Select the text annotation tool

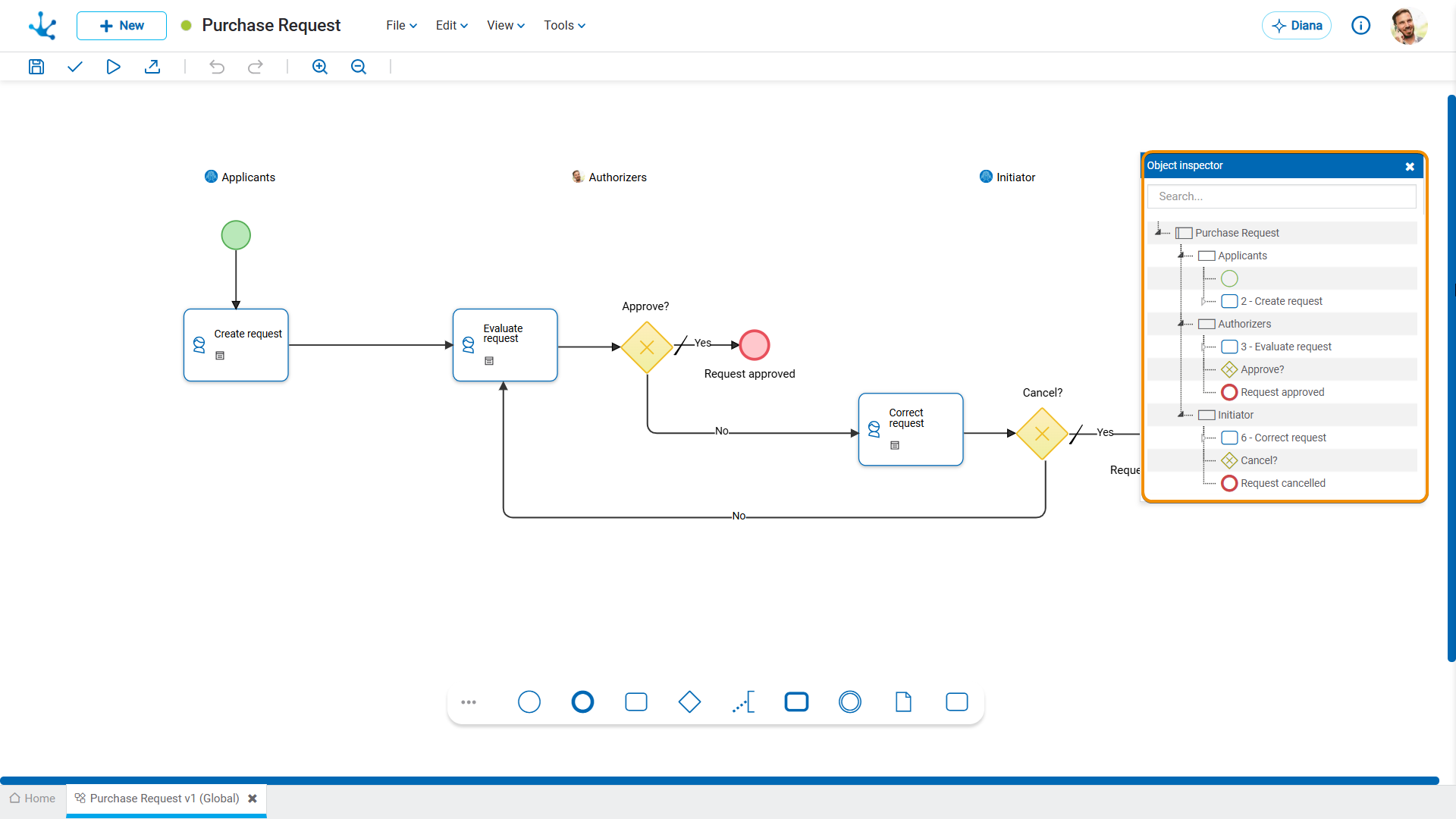[743, 702]
